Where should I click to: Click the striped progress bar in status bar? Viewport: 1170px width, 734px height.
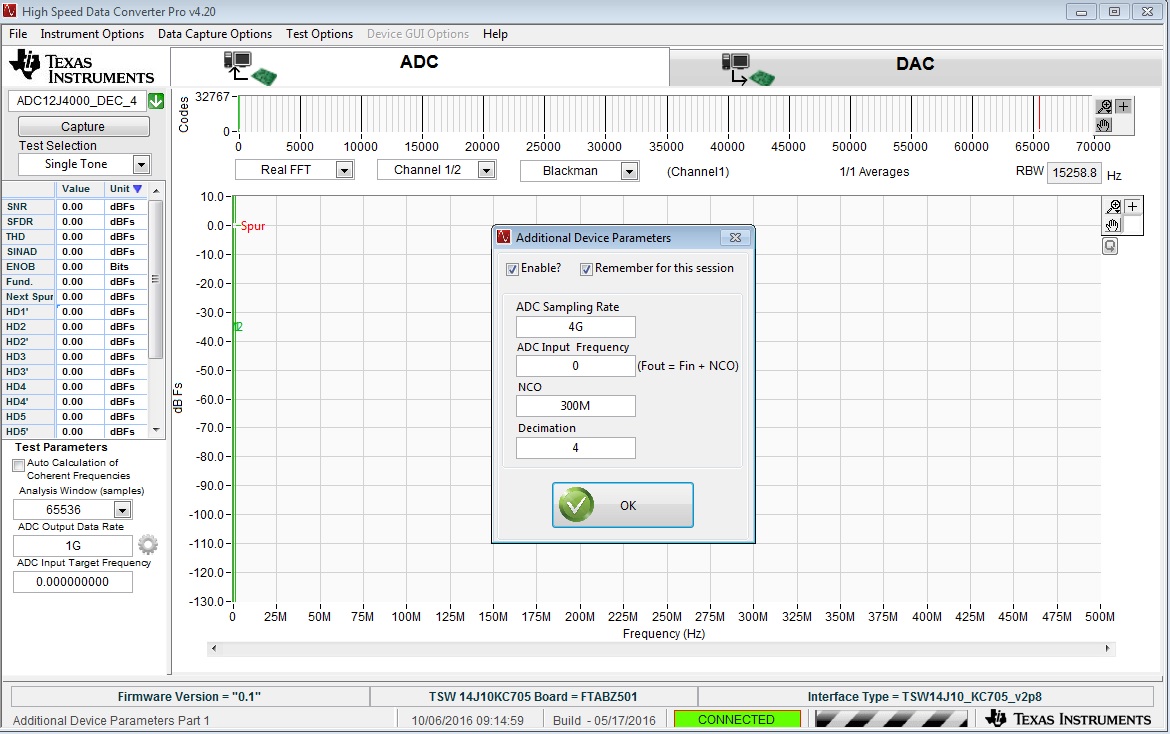coord(891,719)
